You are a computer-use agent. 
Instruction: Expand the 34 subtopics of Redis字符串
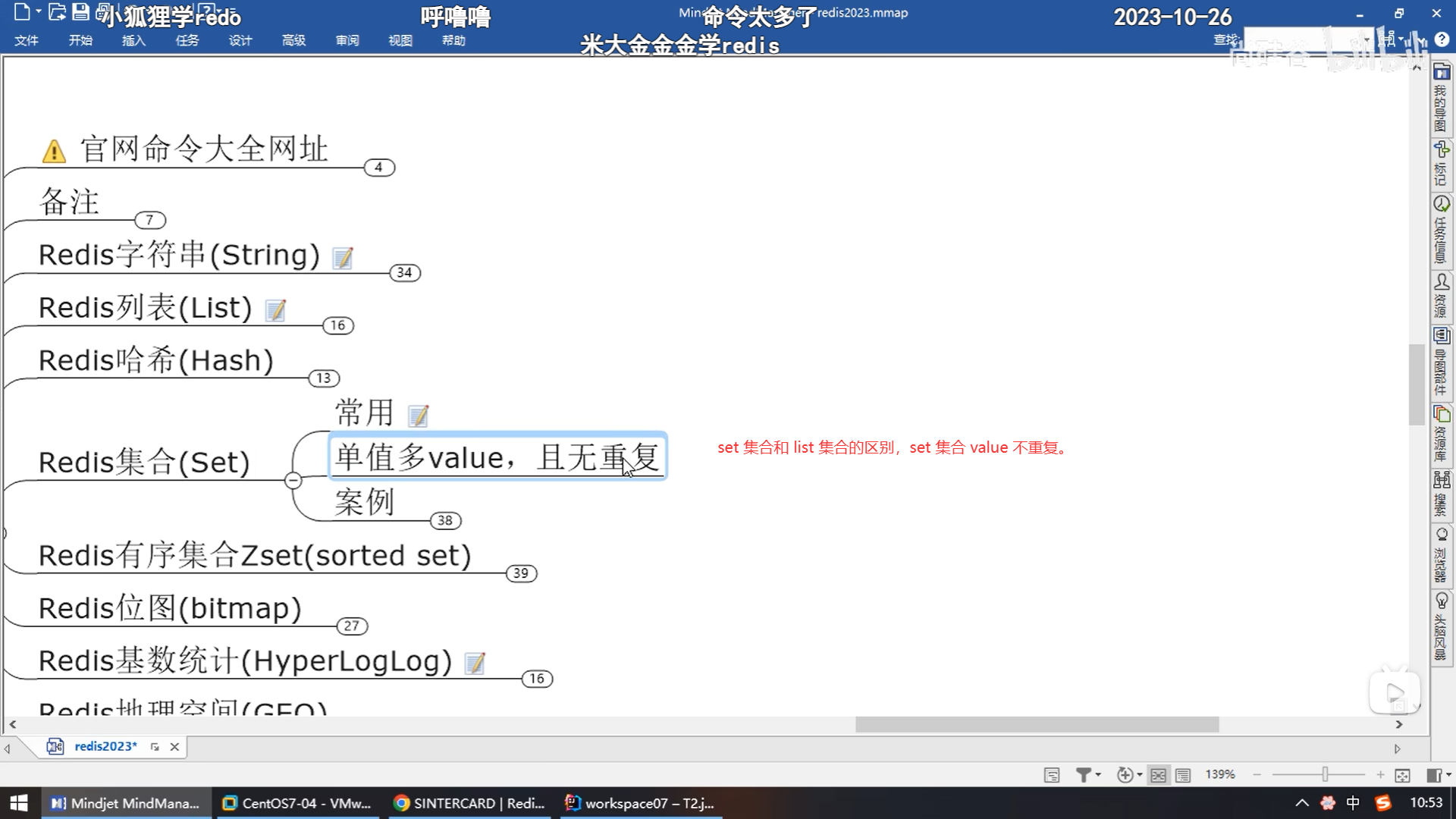pyautogui.click(x=404, y=272)
